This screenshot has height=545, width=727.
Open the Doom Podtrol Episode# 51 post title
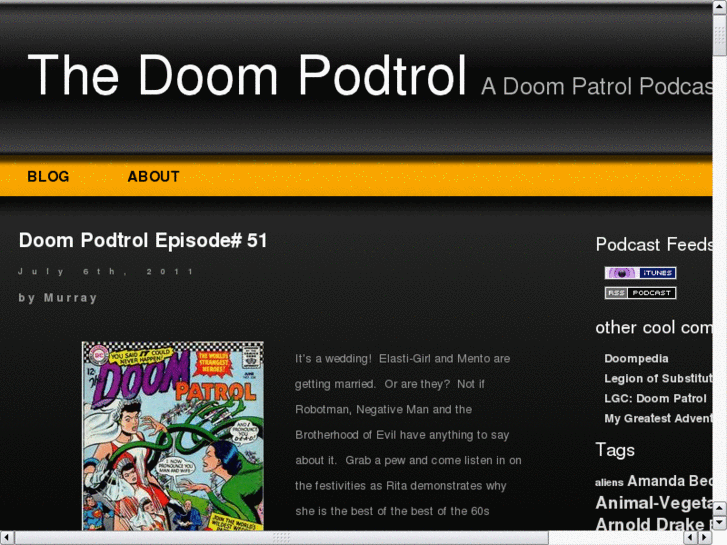(x=143, y=240)
